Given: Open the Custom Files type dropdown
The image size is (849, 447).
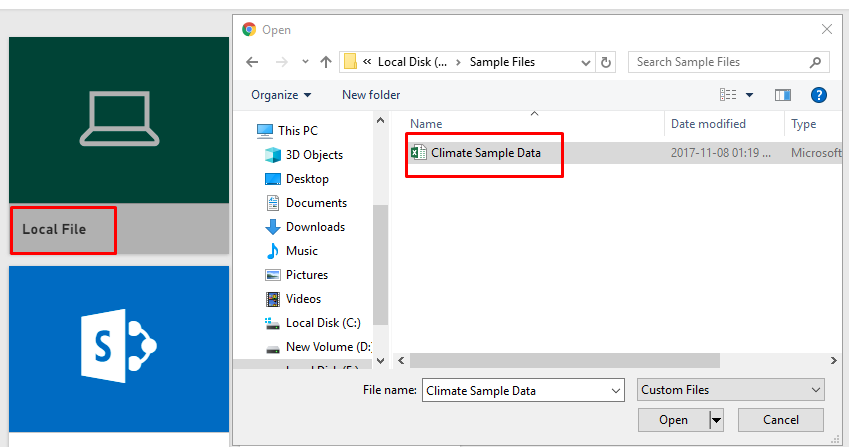Looking at the screenshot, I should [730, 390].
